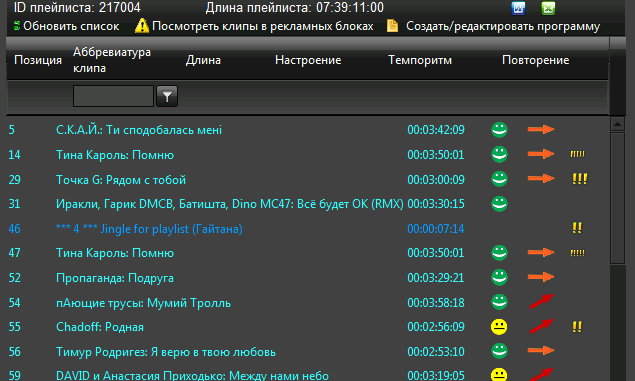This screenshot has height=381, width=635.
Task: Click double exclamation icon in Jingle row
Action: tap(577, 228)
